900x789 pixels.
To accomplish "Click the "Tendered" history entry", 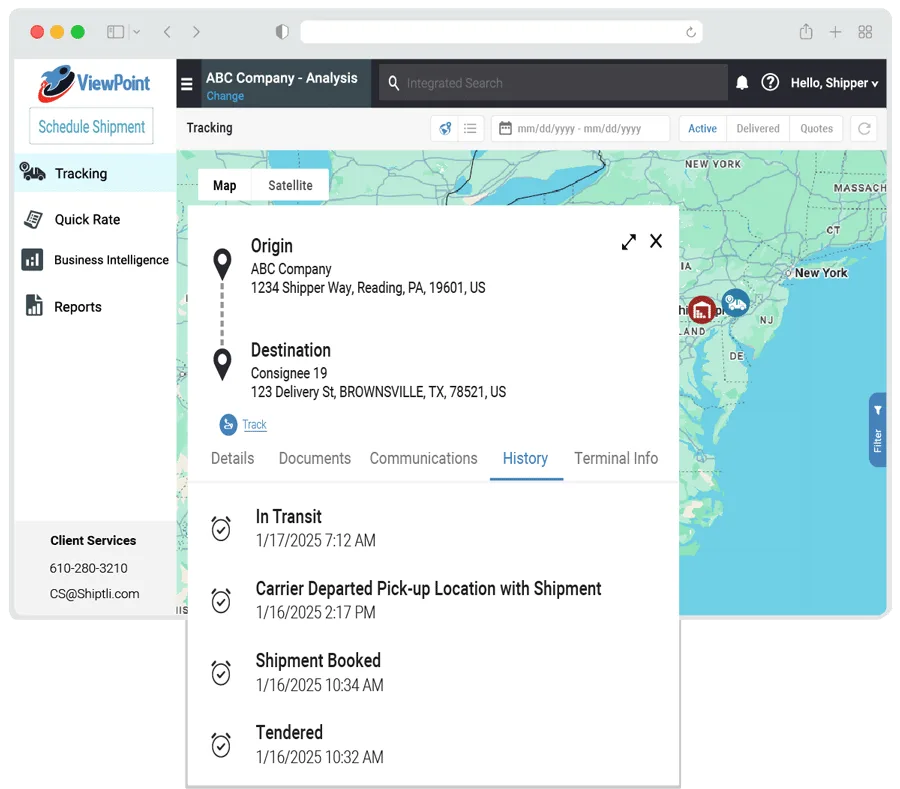I will pyautogui.click(x=289, y=732).
